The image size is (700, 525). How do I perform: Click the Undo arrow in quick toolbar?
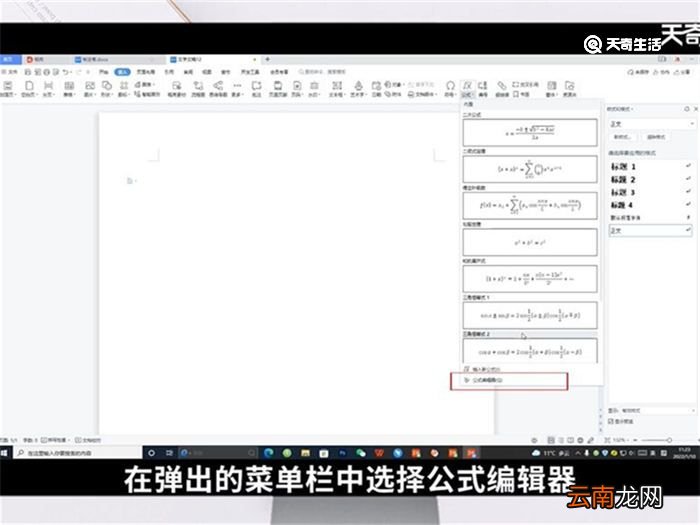point(66,72)
